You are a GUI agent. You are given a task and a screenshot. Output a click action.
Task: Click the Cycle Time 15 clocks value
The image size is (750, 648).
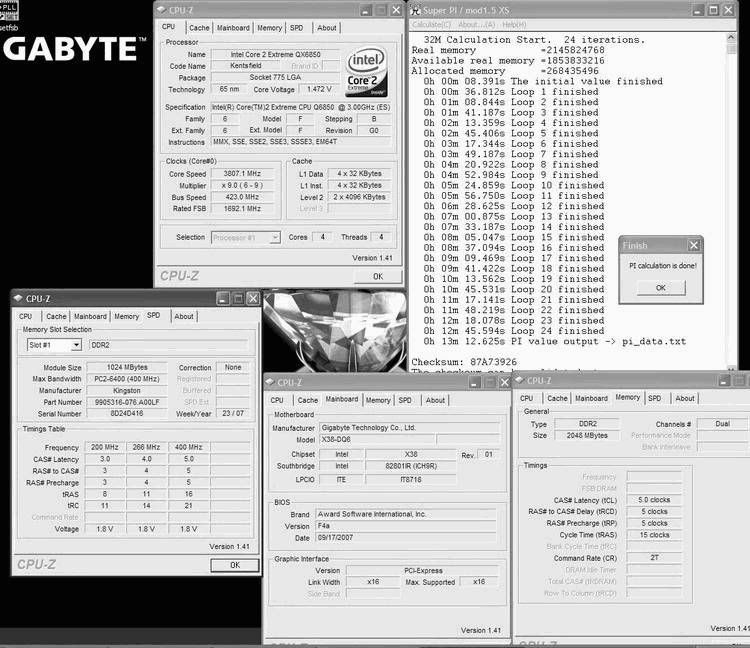tap(654, 535)
